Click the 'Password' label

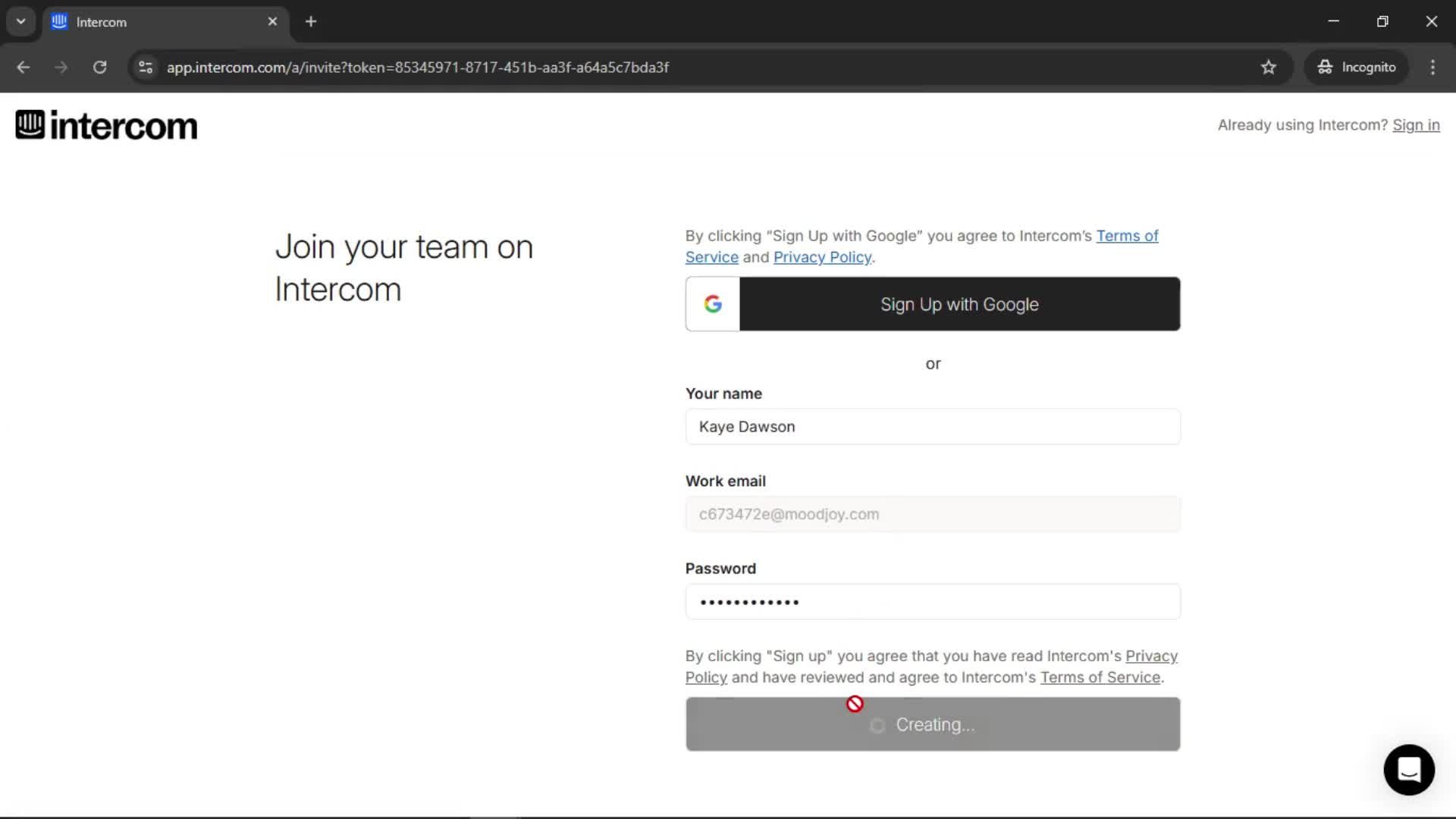[720, 569]
